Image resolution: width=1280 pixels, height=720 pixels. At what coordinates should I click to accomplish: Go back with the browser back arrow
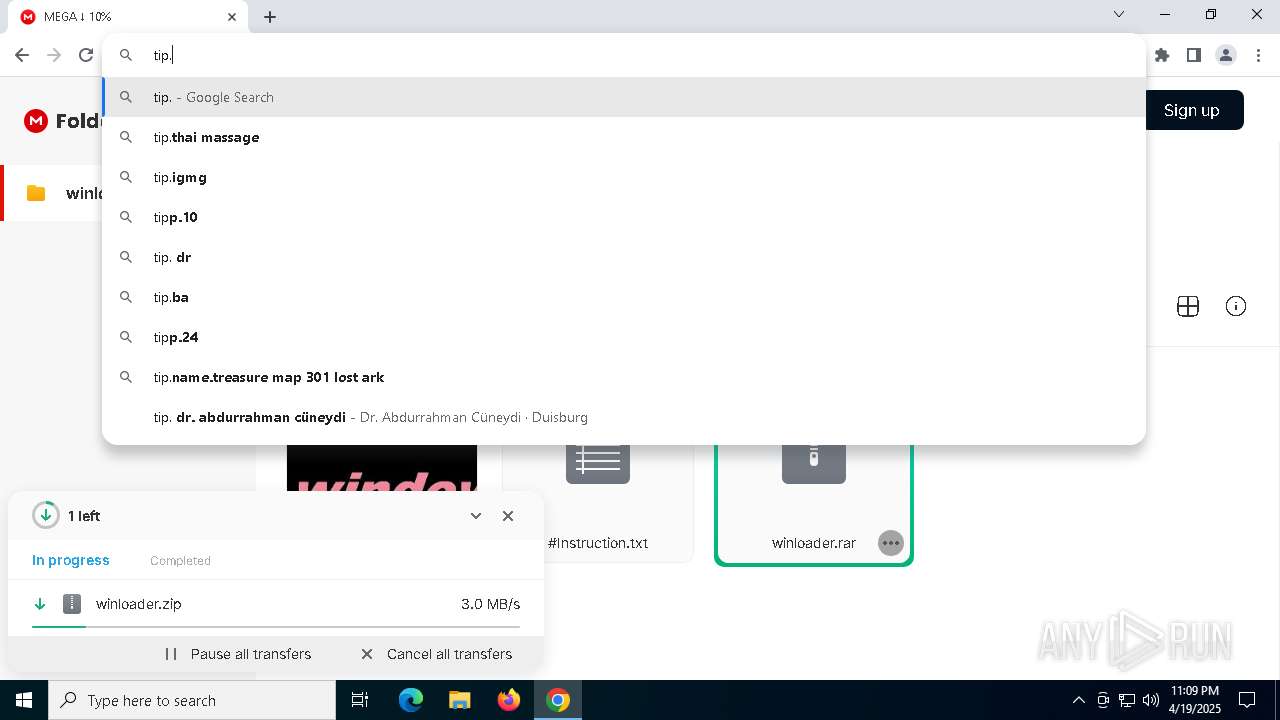(x=22, y=55)
